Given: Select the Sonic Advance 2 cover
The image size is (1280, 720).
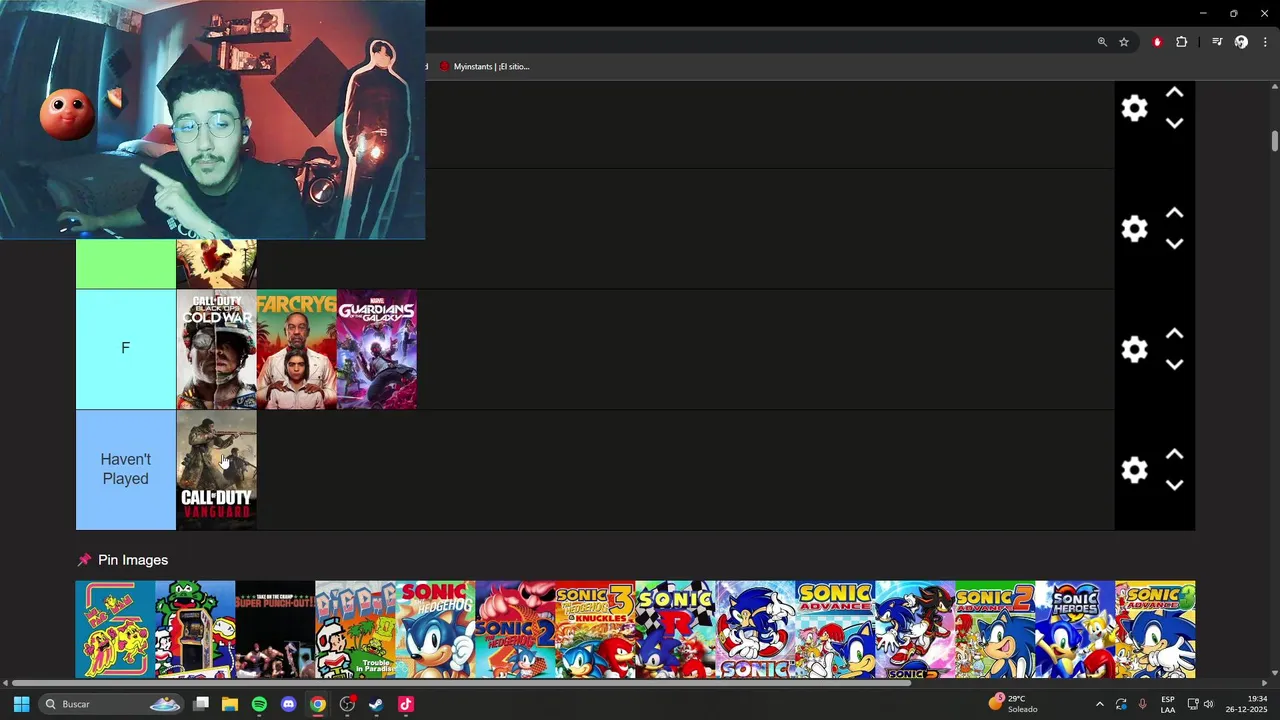Looking at the screenshot, I should [x=995, y=629].
